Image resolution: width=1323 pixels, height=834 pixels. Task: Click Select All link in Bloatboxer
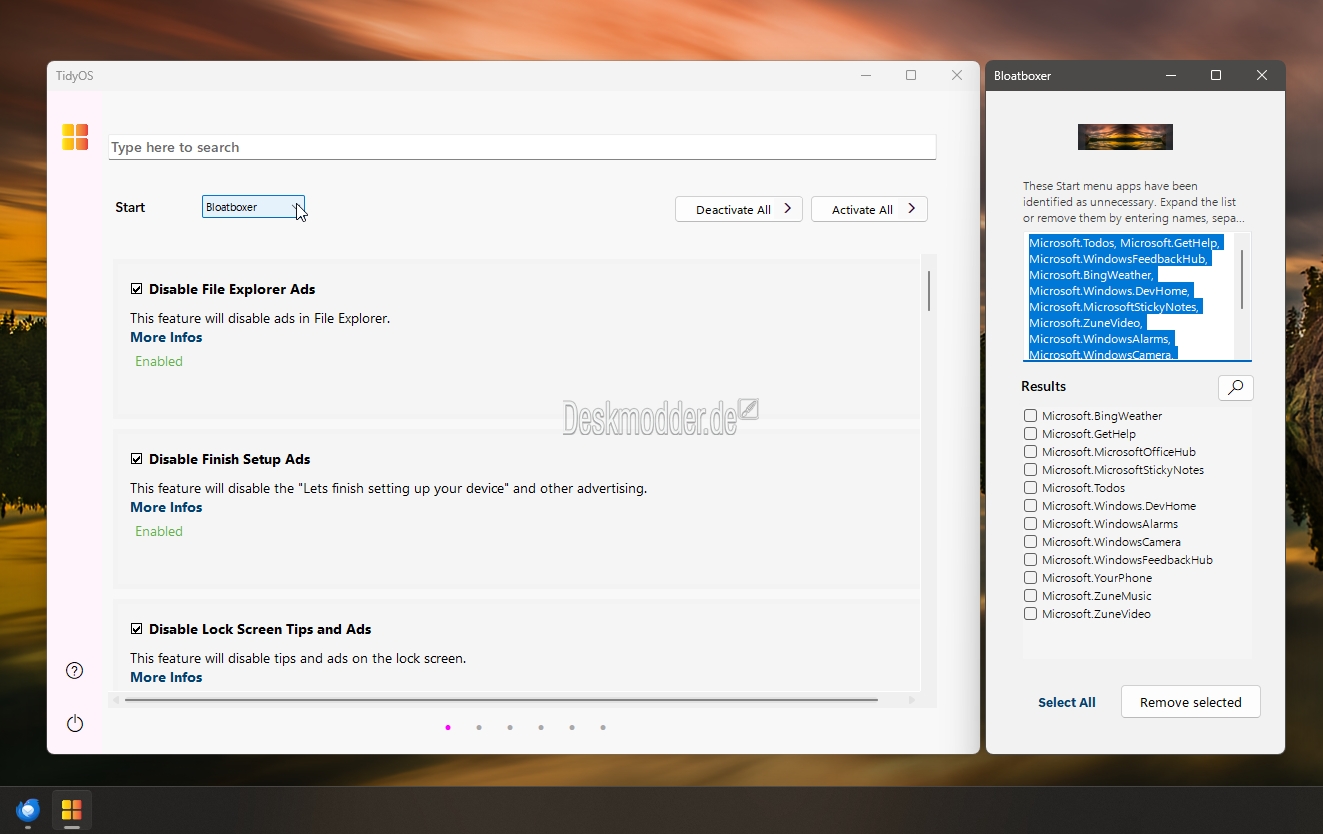click(x=1066, y=702)
